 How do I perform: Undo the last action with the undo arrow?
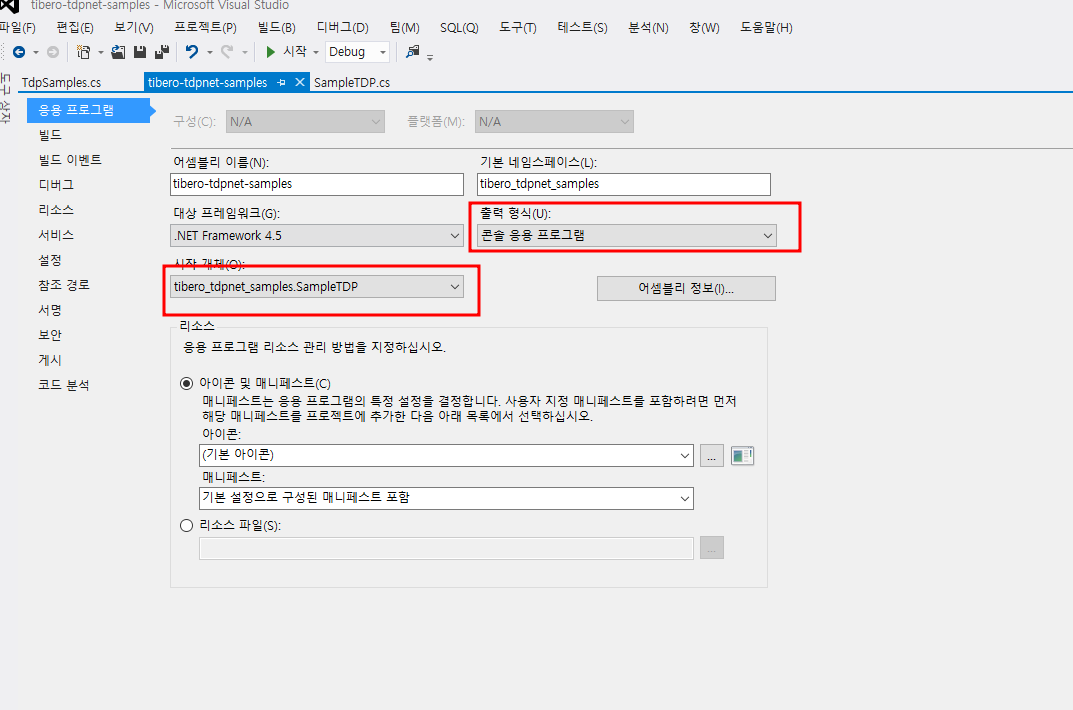pyautogui.click(x=192, y=52)
